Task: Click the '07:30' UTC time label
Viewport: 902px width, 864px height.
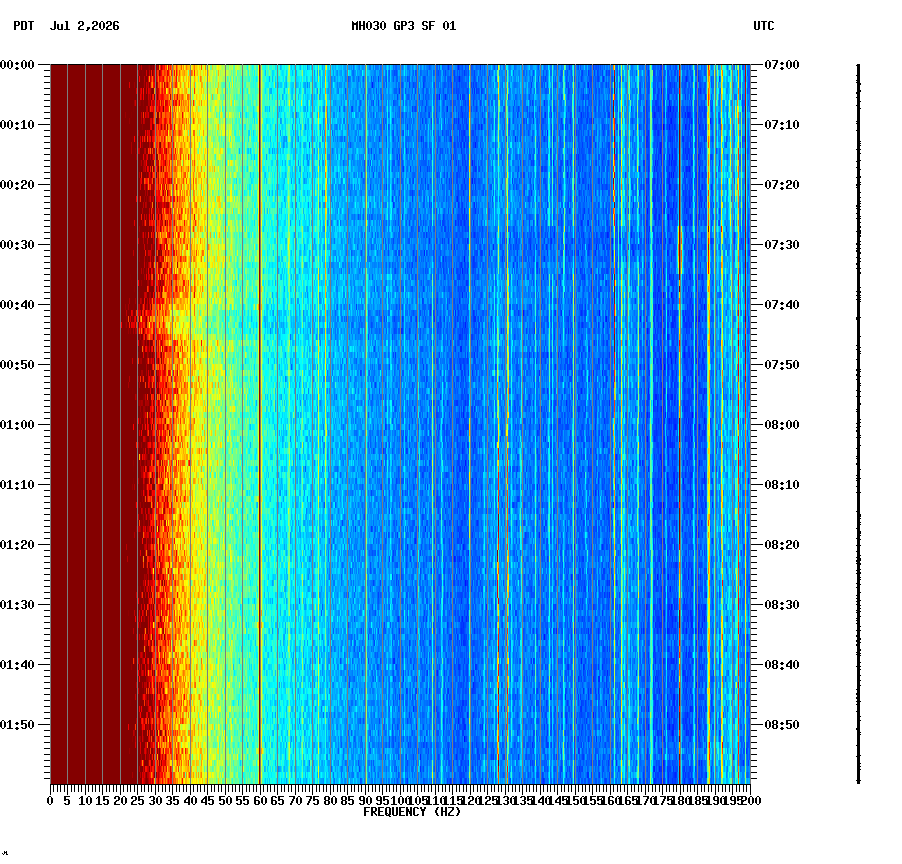Action: [782, 244]
